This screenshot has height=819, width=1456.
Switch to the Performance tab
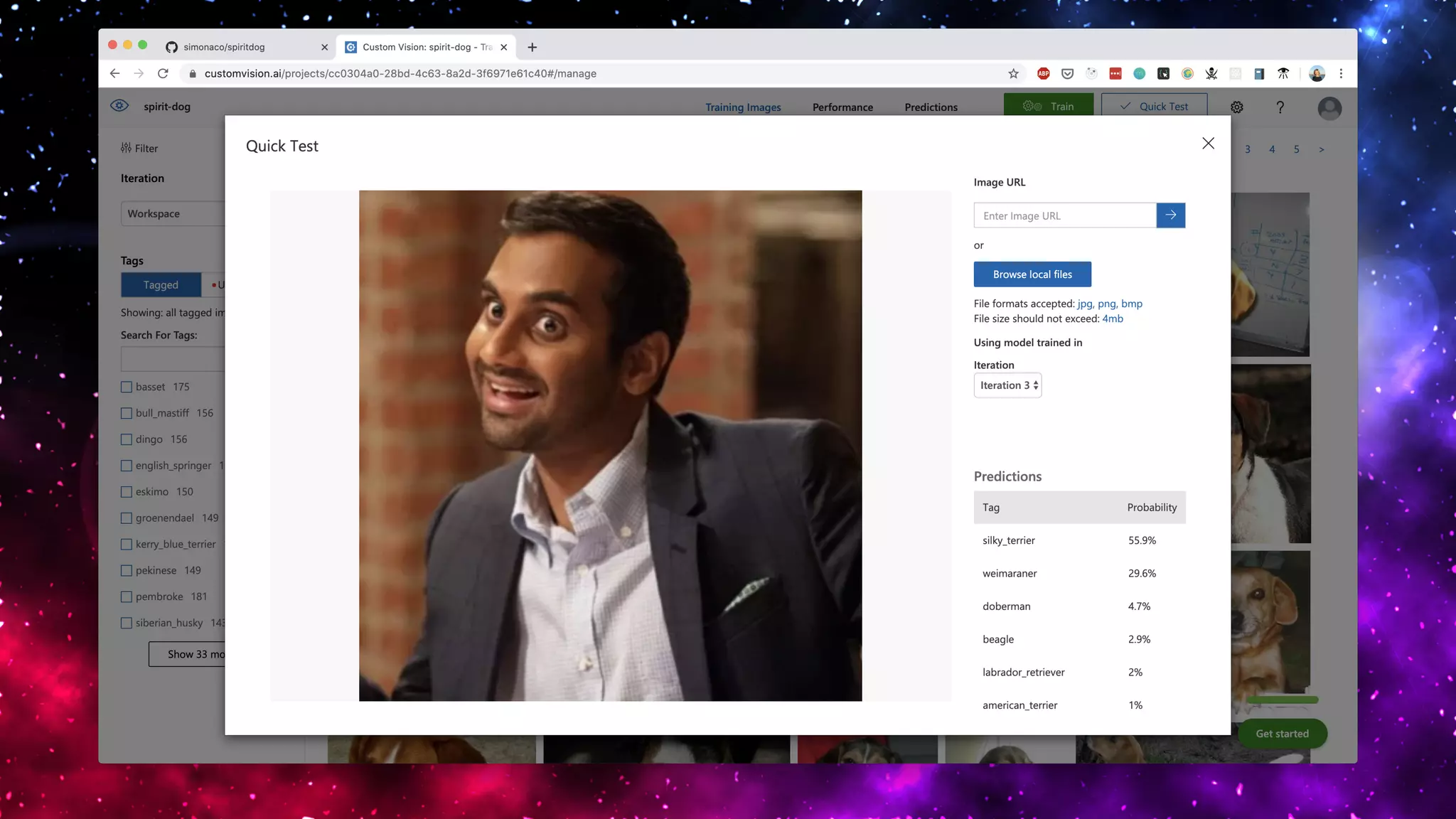tap(842, 107)
